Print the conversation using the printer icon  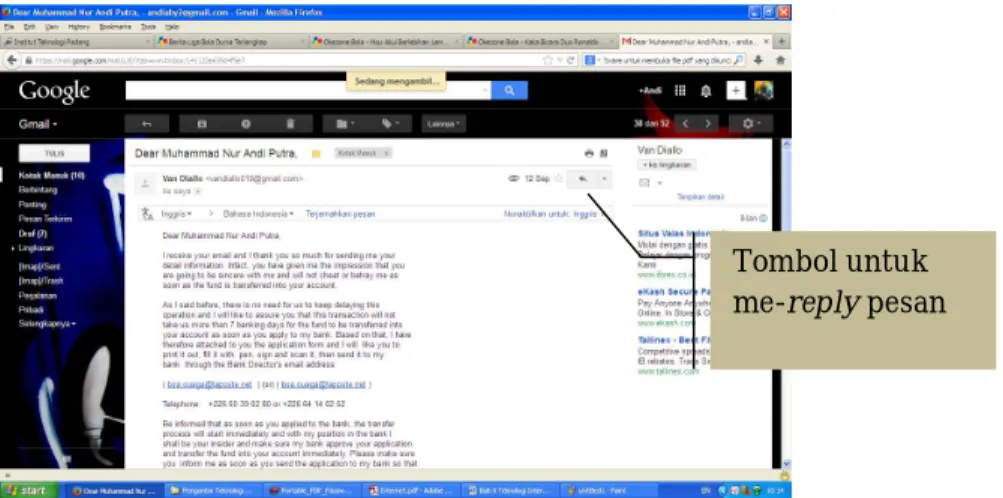pos(589,153)
